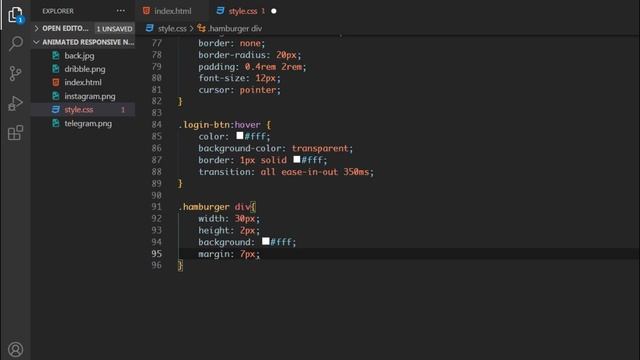This screenshot has width=640, height=360.
Task: Click the image icon beside dribble.png
Action: (56, 69)
